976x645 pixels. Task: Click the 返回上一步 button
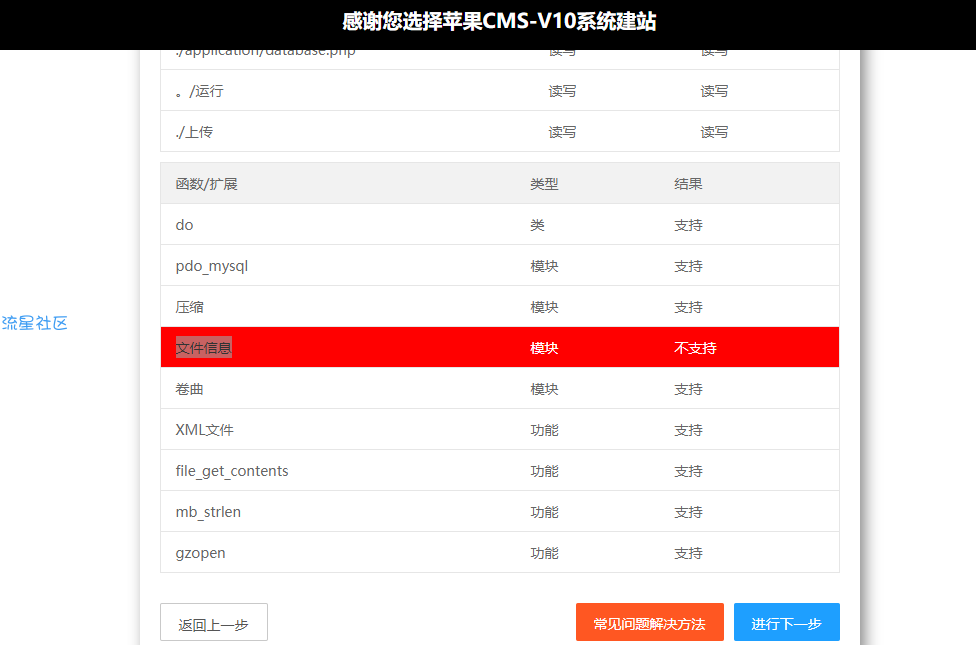pyautogui.click(x=214, y=623)
